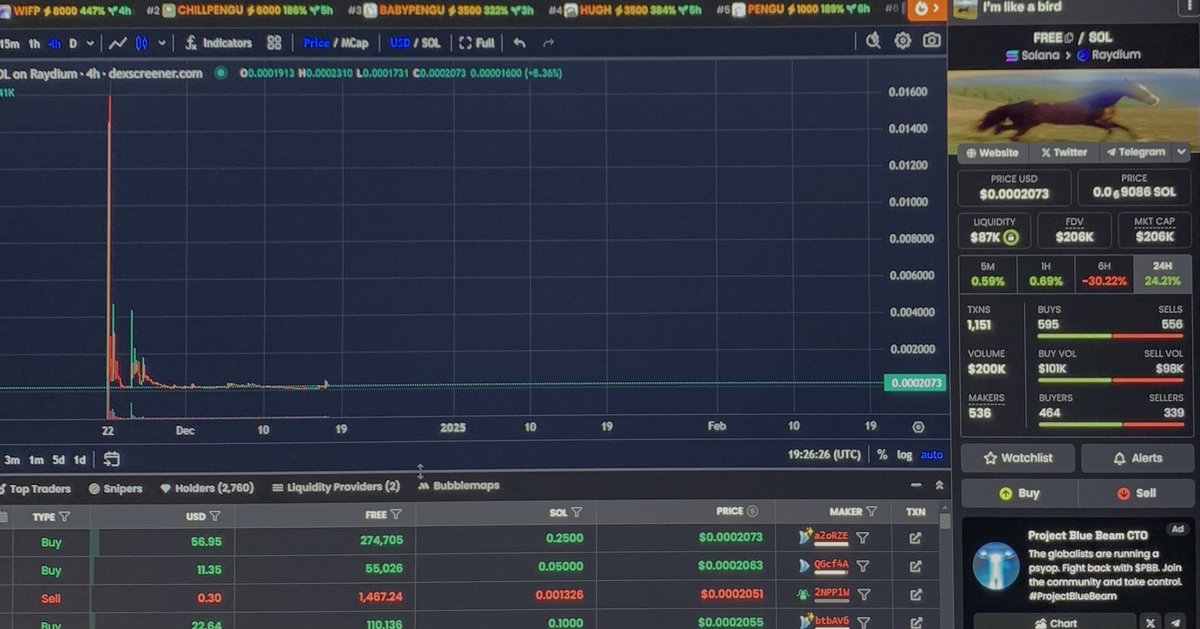Open the Bubblemaps tab

[x=459, y=485]
